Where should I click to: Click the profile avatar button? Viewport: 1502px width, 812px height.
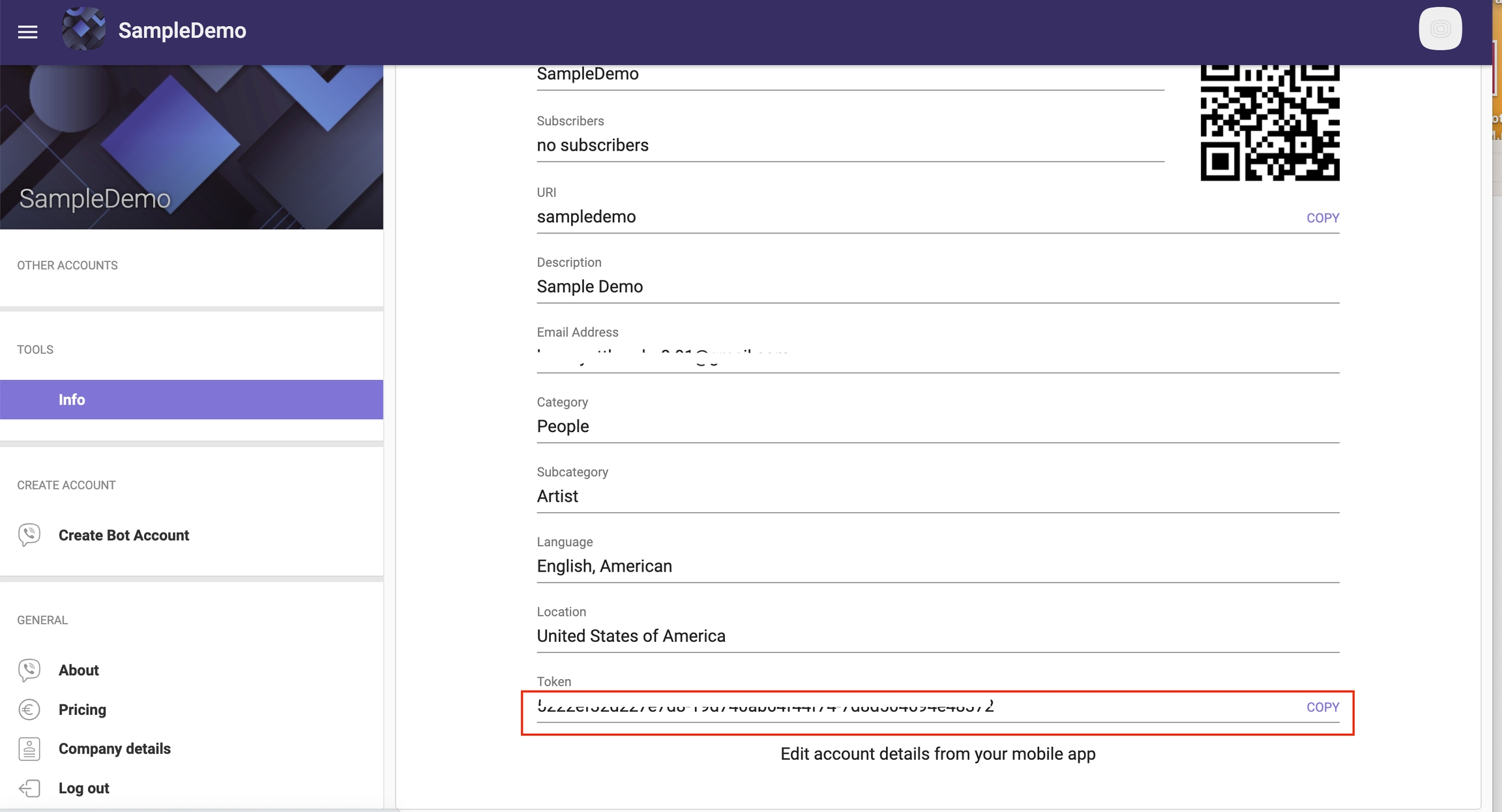coord(1440,29)
